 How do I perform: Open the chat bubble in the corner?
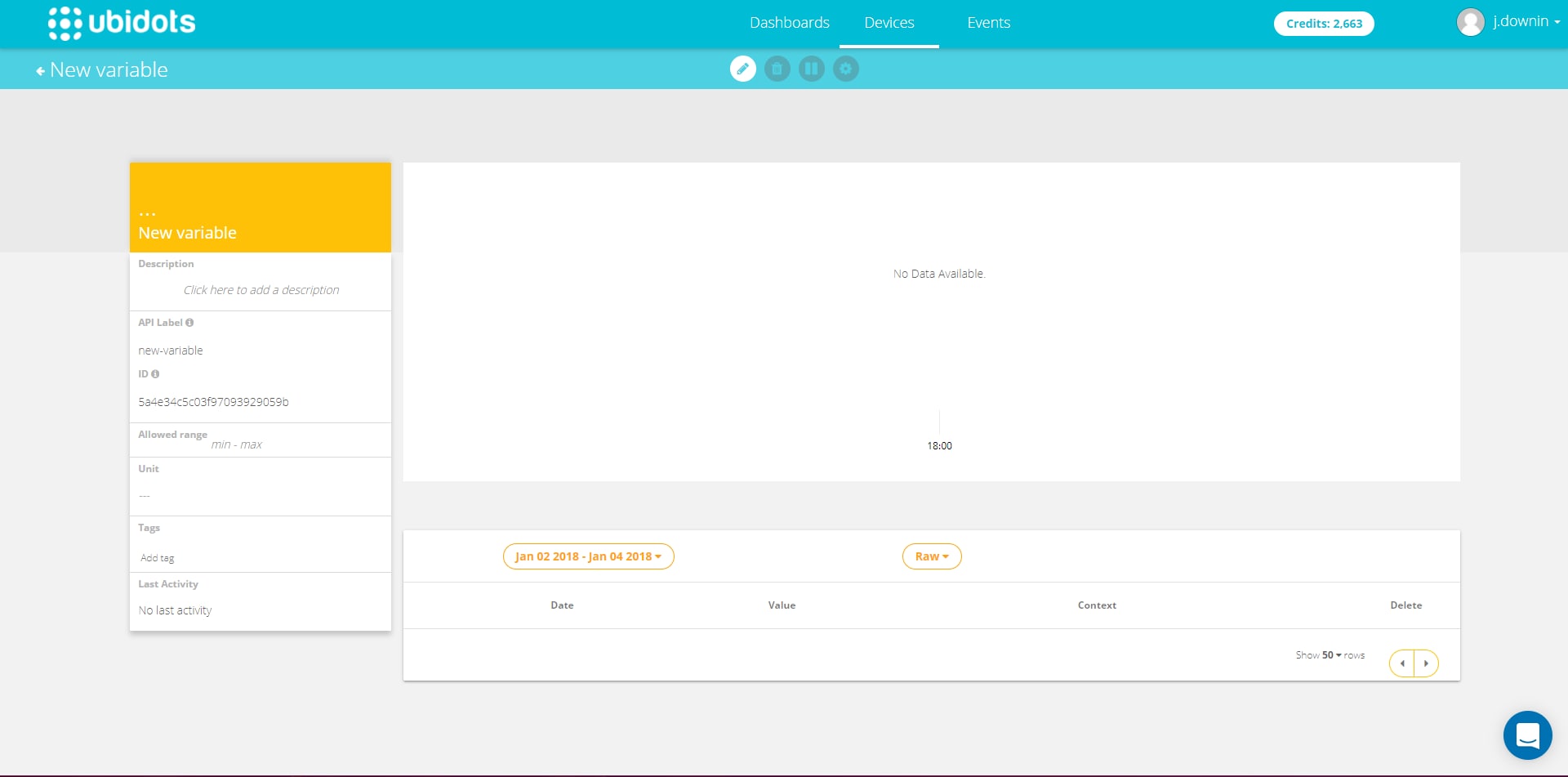click(1528, 735)
